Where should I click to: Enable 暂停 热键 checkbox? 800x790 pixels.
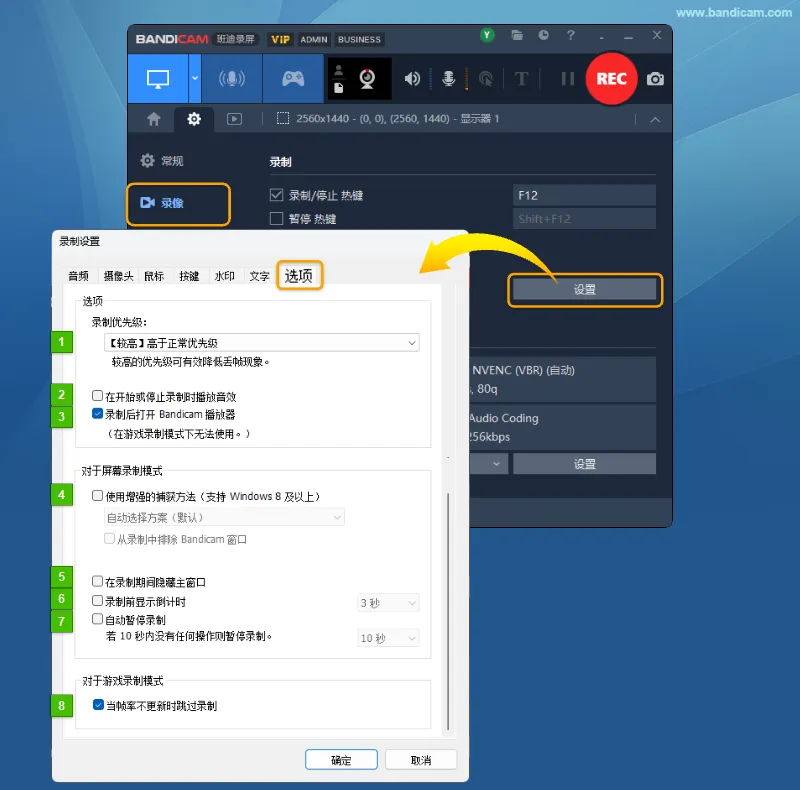(x=276, y=219)
